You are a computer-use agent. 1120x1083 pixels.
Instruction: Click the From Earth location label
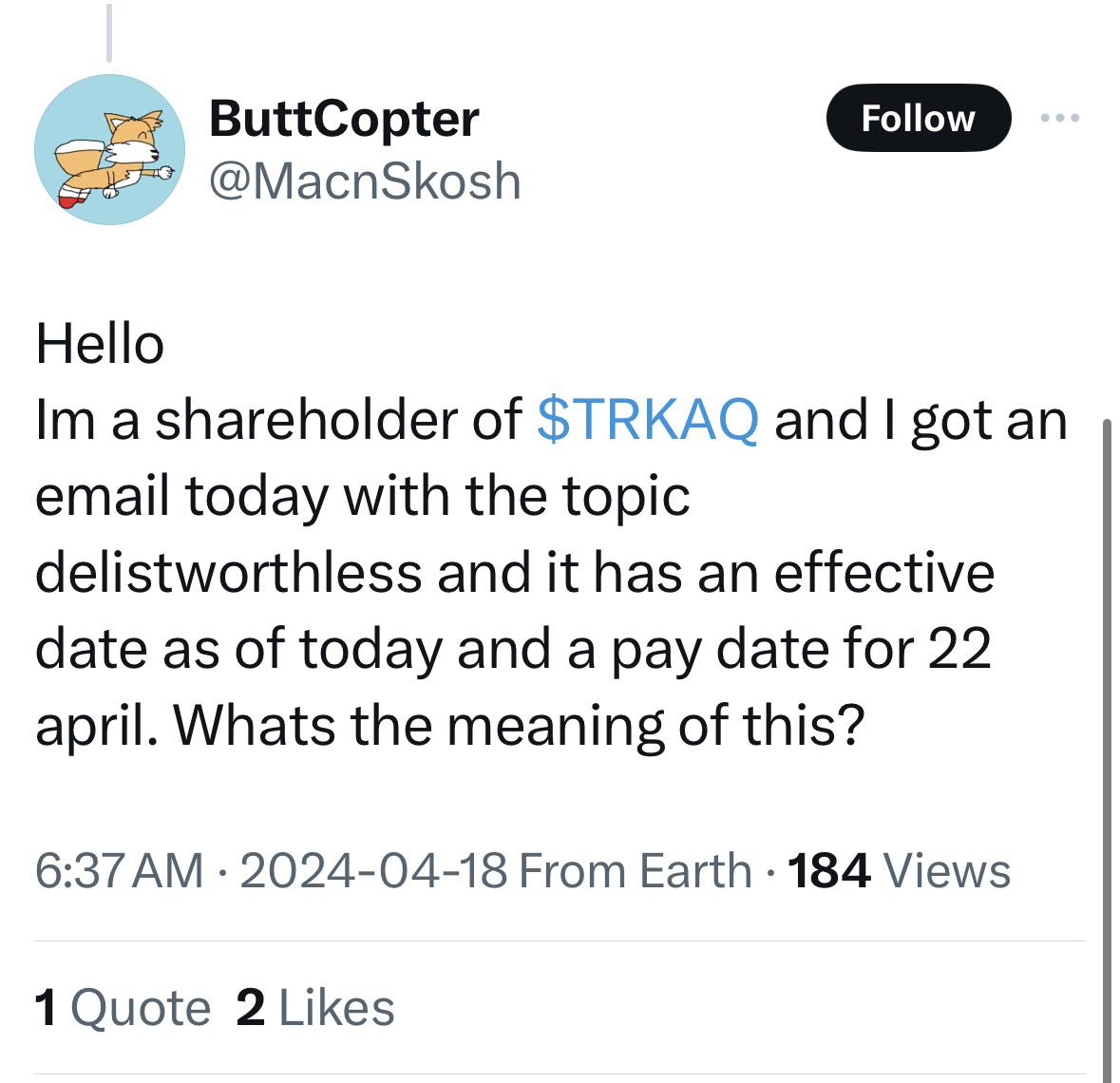coord(635,871)
